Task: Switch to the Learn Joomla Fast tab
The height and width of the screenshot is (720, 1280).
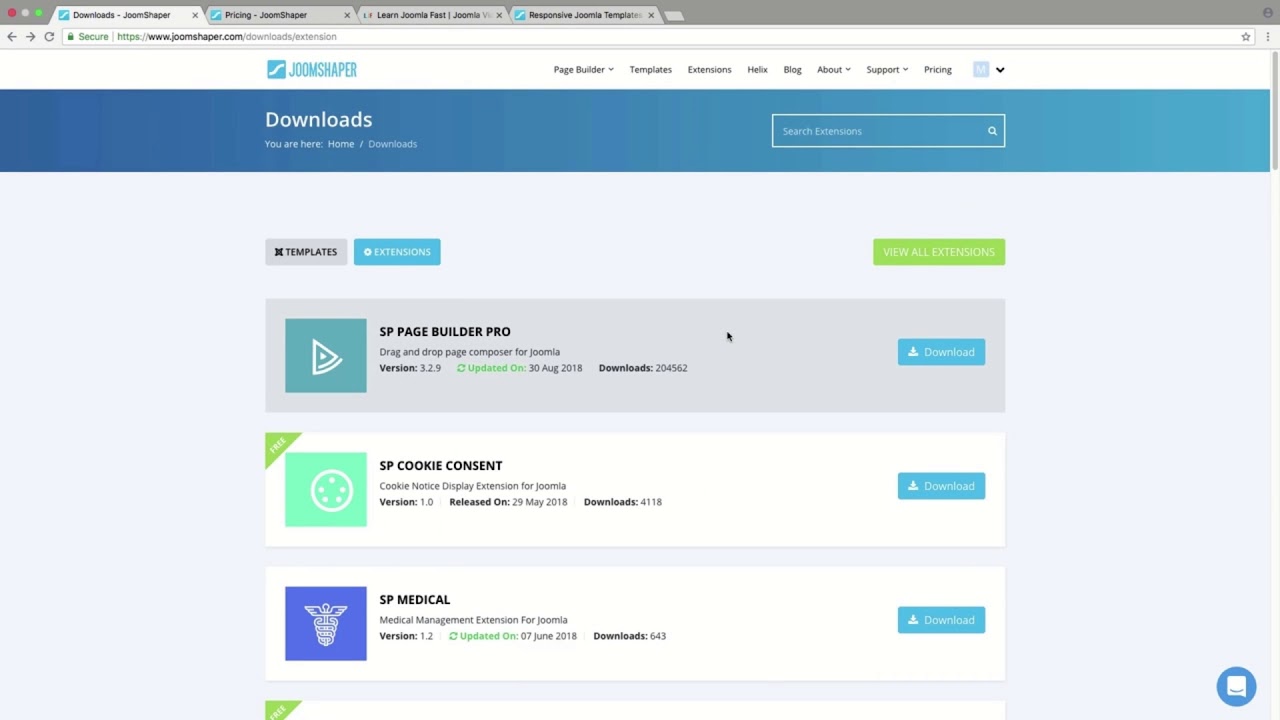Action: click(x=431, y=15)
